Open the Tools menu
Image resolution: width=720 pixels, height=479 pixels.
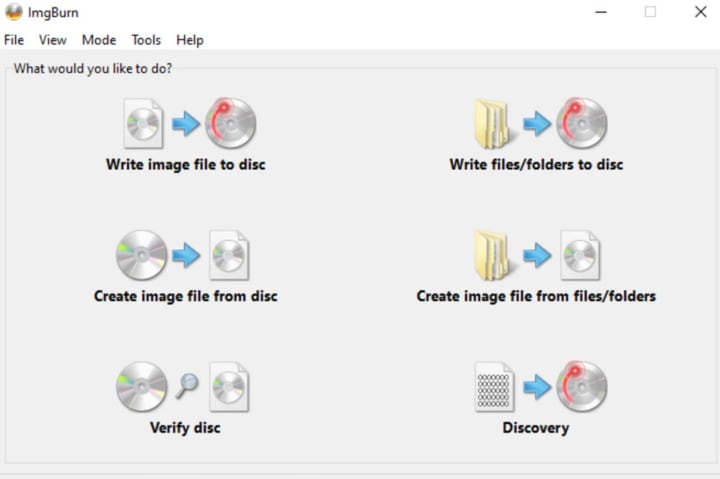[146, 40]
